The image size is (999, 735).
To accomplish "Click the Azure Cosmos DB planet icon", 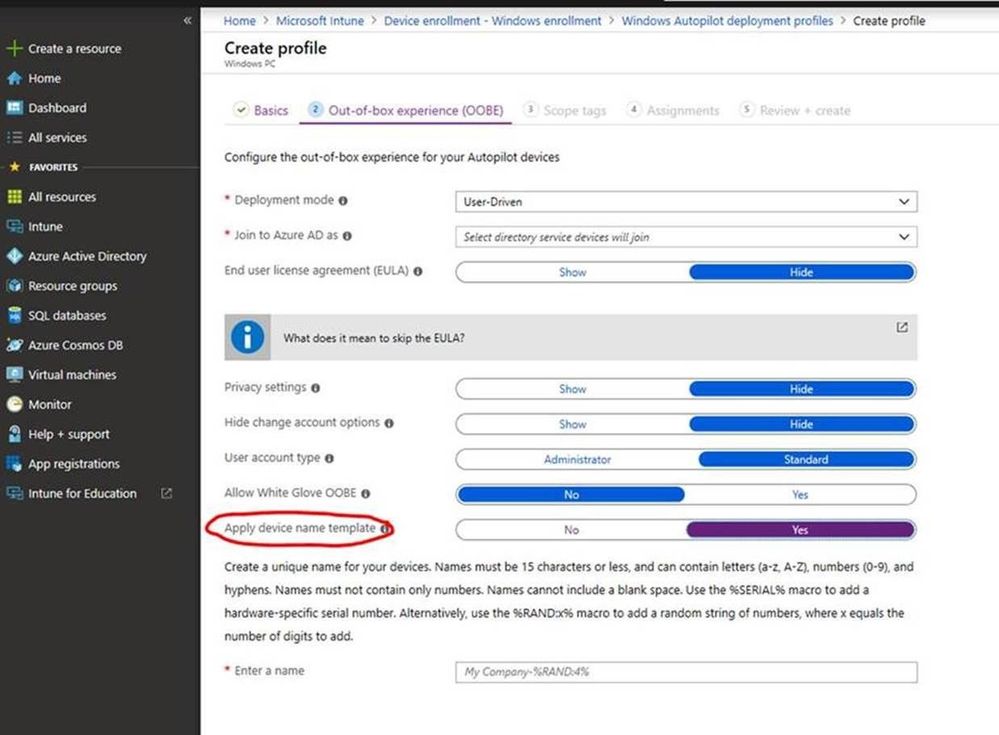I will pos(14,345).
